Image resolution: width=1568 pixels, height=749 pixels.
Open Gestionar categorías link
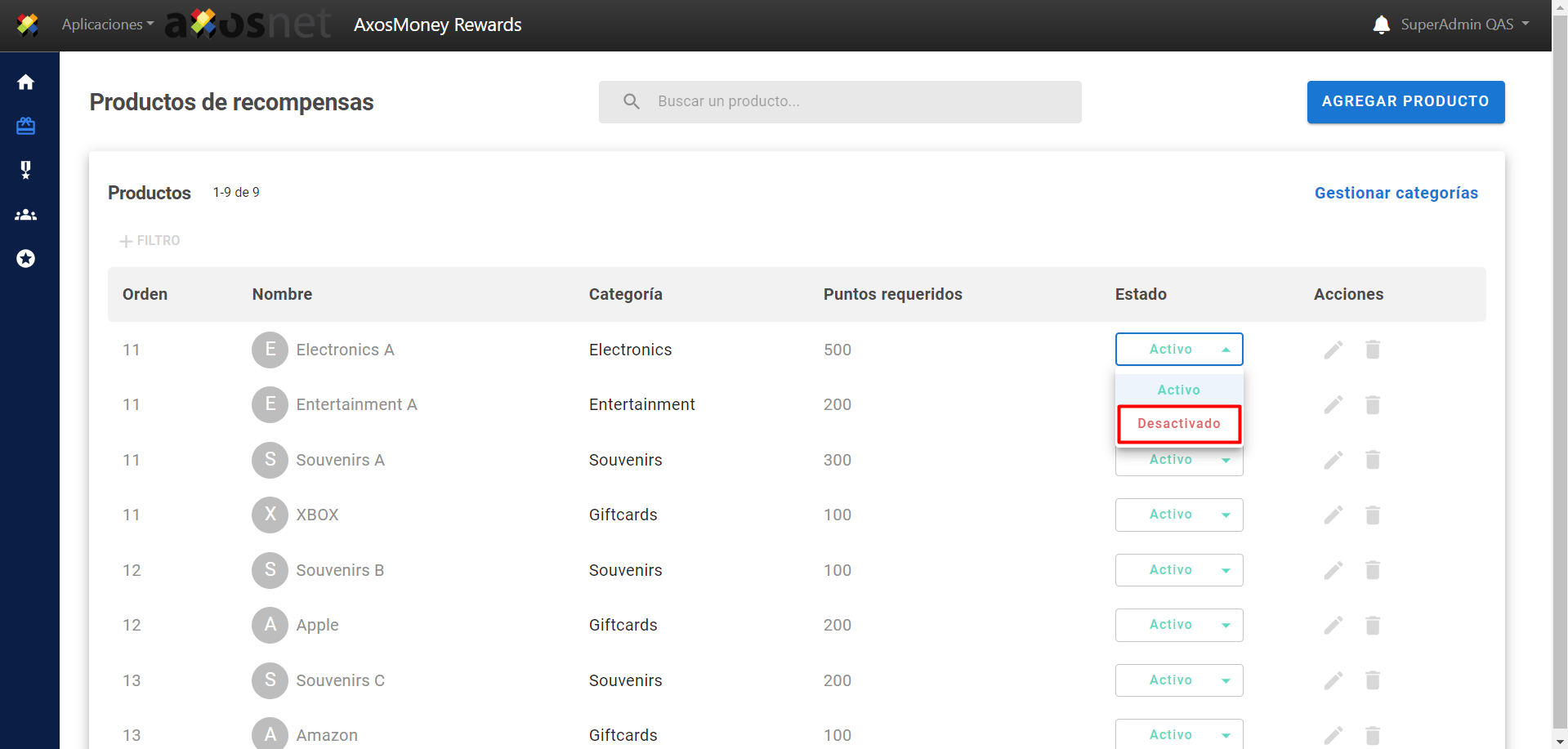tap(1396, 193)
